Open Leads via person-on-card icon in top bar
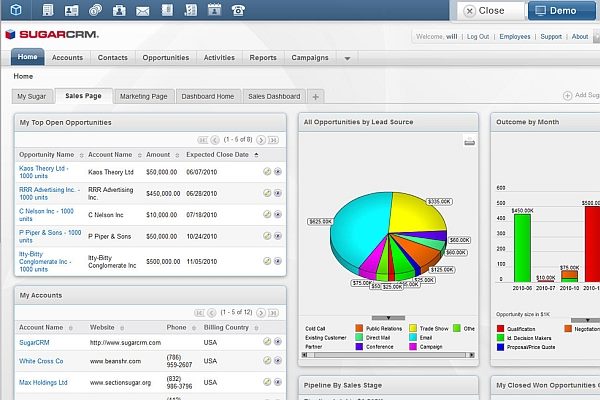 [119, 10]
